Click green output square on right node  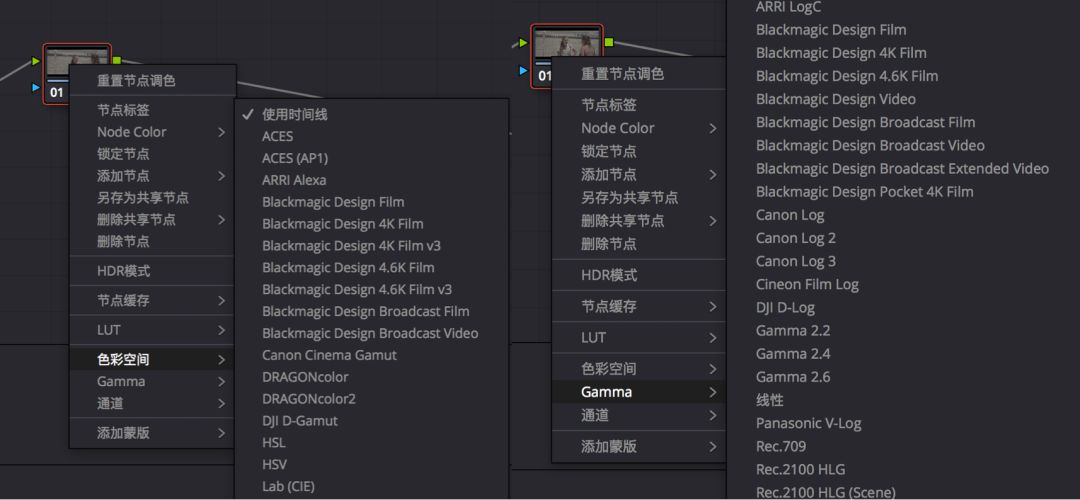pos(609,43)
